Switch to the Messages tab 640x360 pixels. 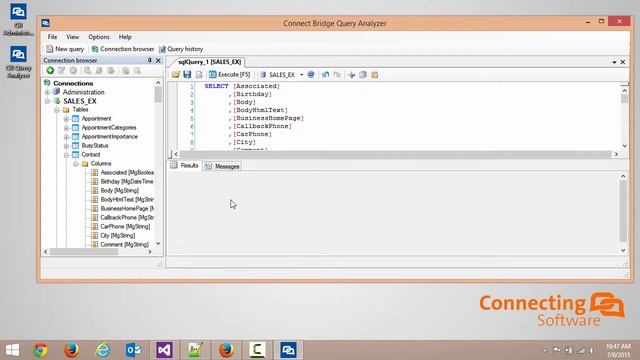[223, 166]
